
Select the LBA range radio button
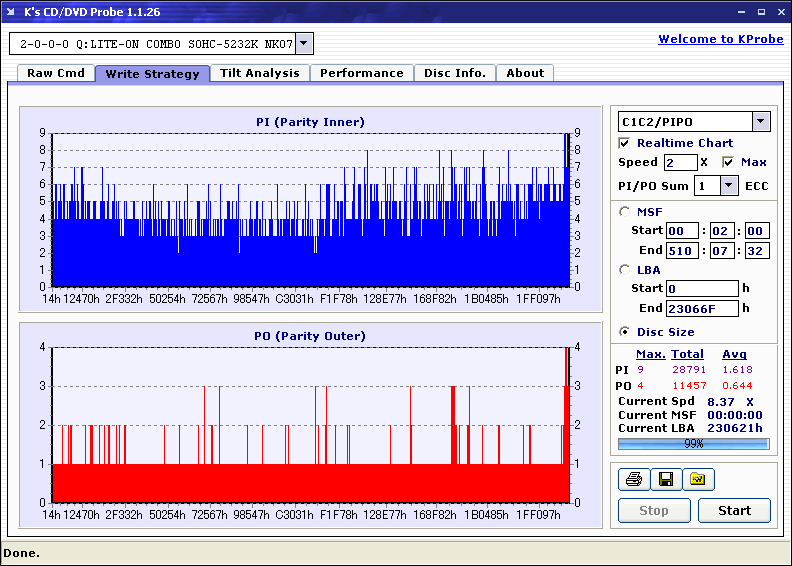tap(625, 270)
